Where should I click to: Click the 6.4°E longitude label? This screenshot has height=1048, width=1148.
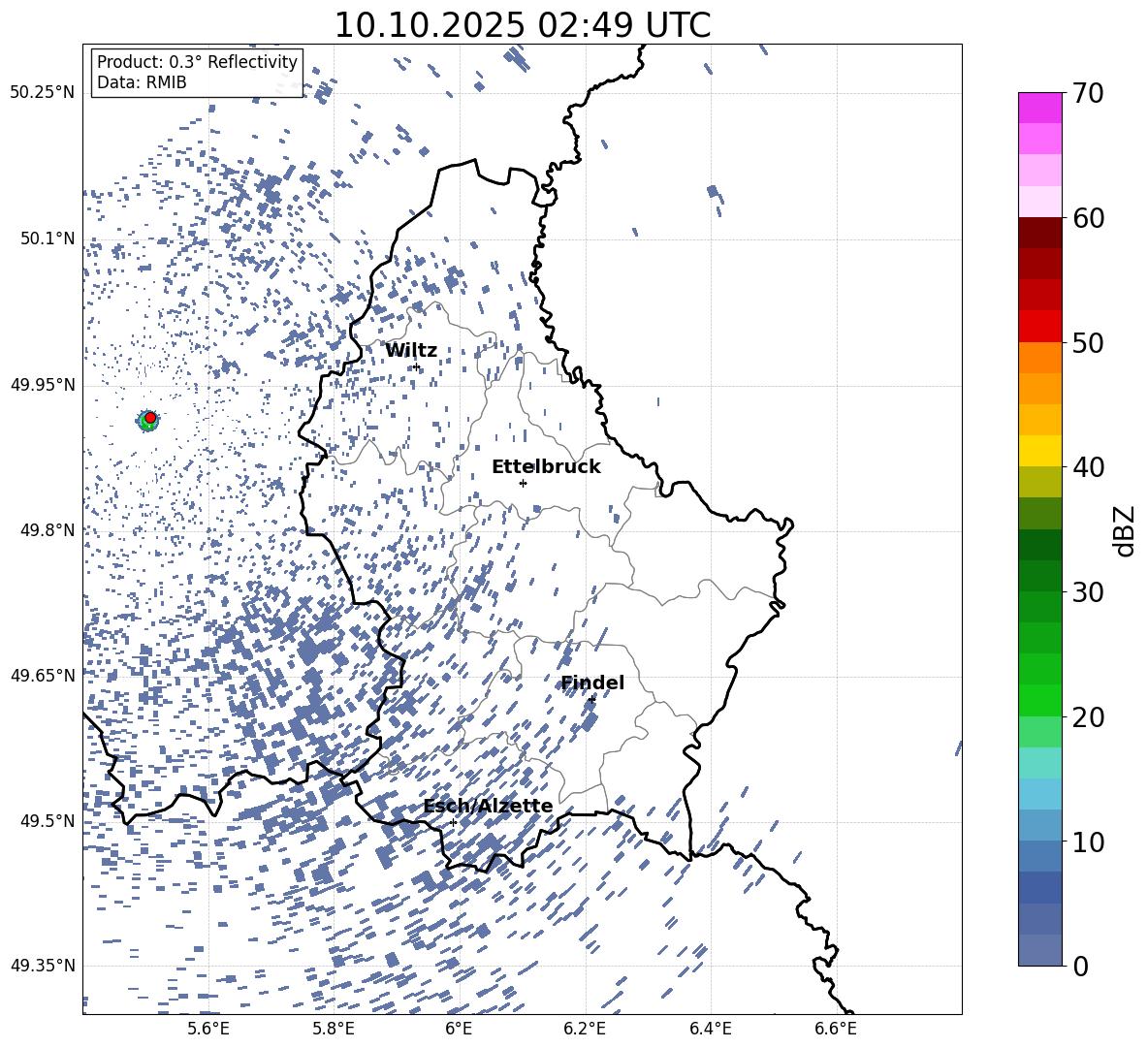pos(711,1030)
